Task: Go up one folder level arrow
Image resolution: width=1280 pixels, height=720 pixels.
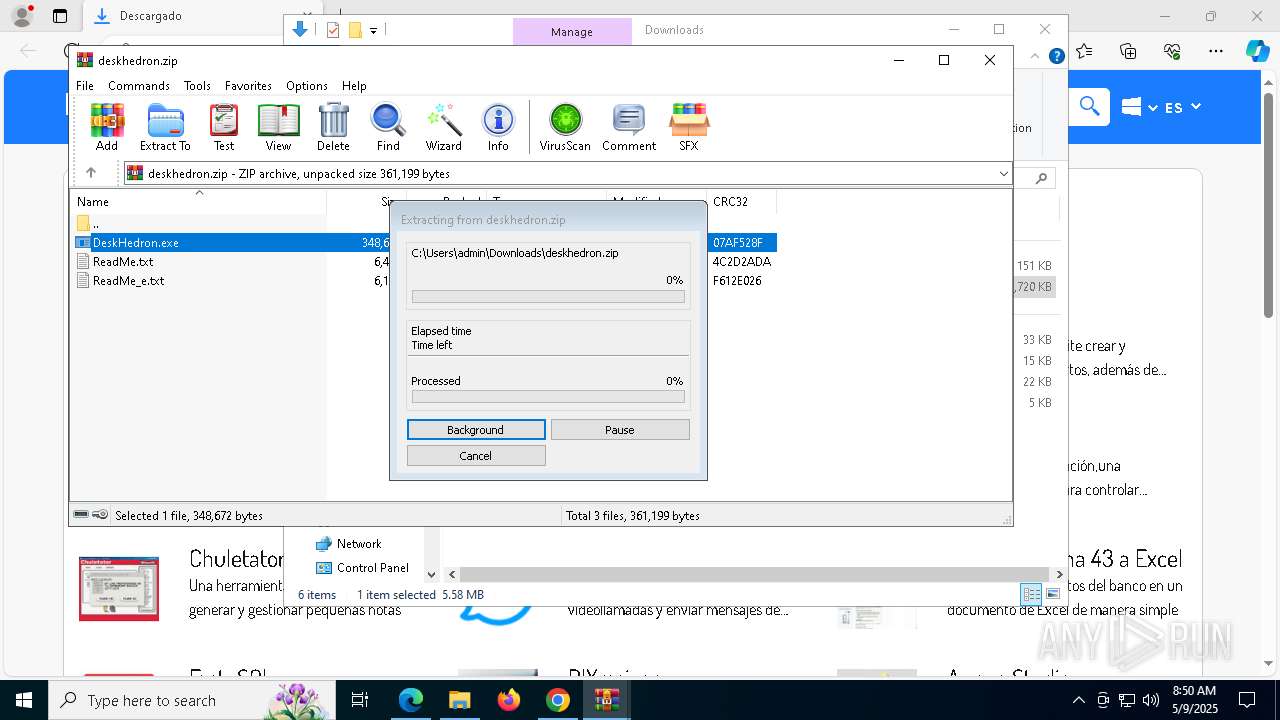Action: tap(91, 173)
